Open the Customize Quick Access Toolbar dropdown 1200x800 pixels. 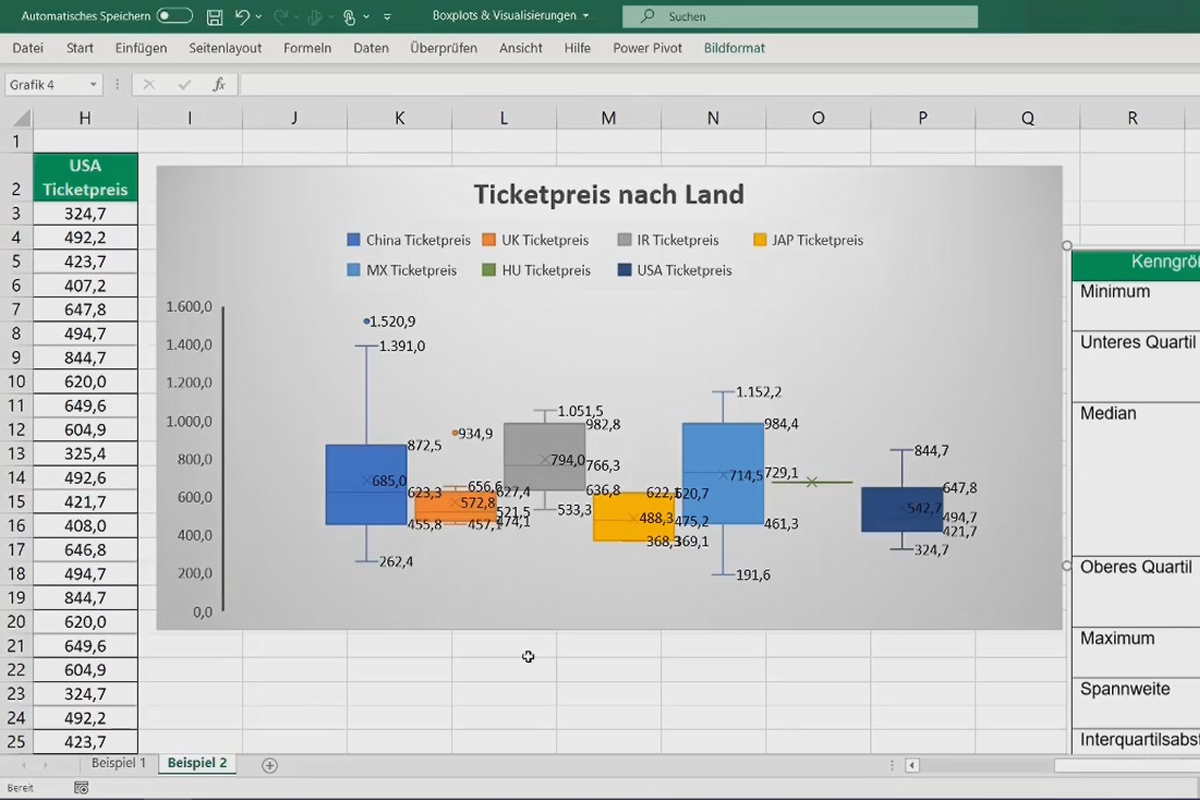(387, 17)
